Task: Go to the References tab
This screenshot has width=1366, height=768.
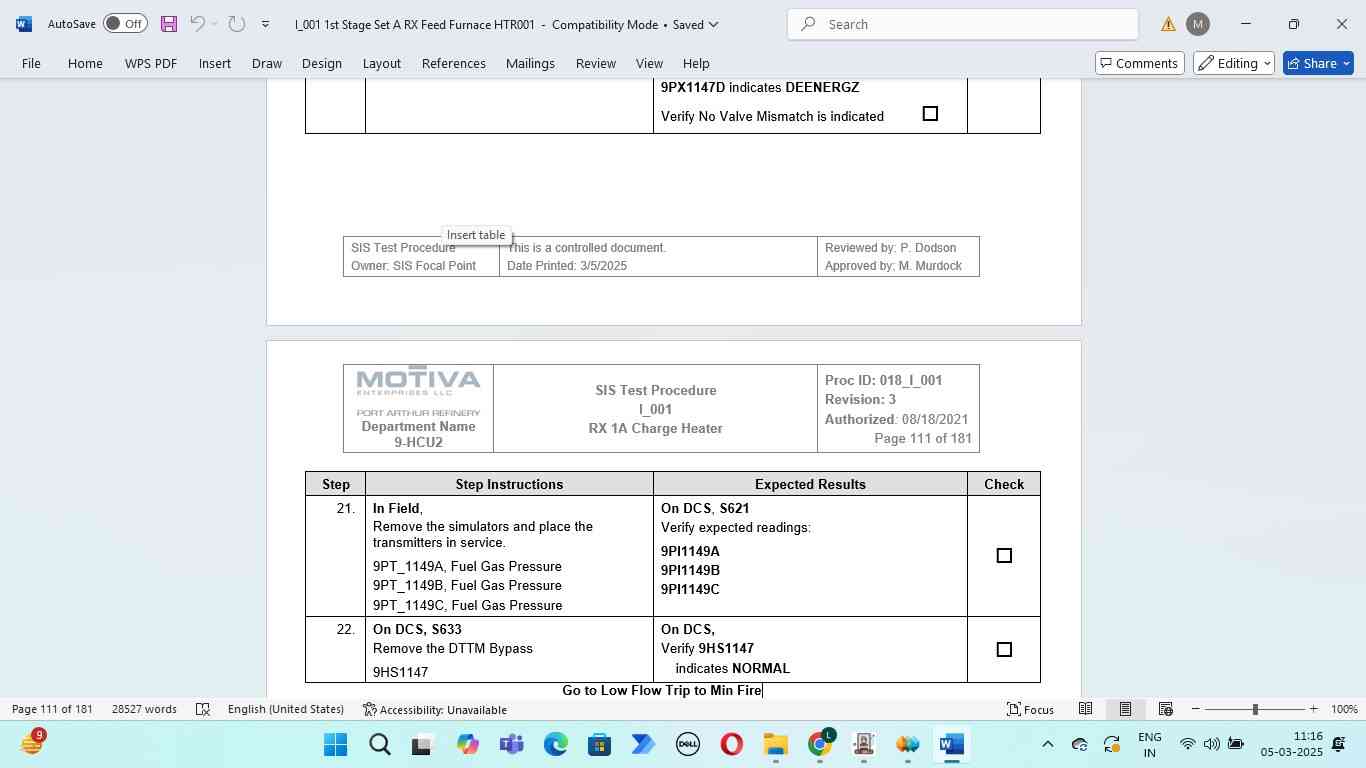Action: 454,63
